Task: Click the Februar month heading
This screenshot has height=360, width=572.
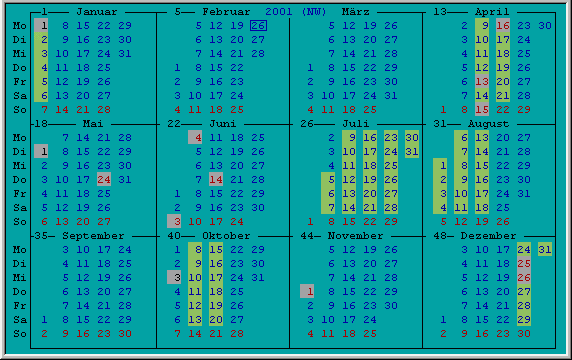Action: click(x=227, y=12)
